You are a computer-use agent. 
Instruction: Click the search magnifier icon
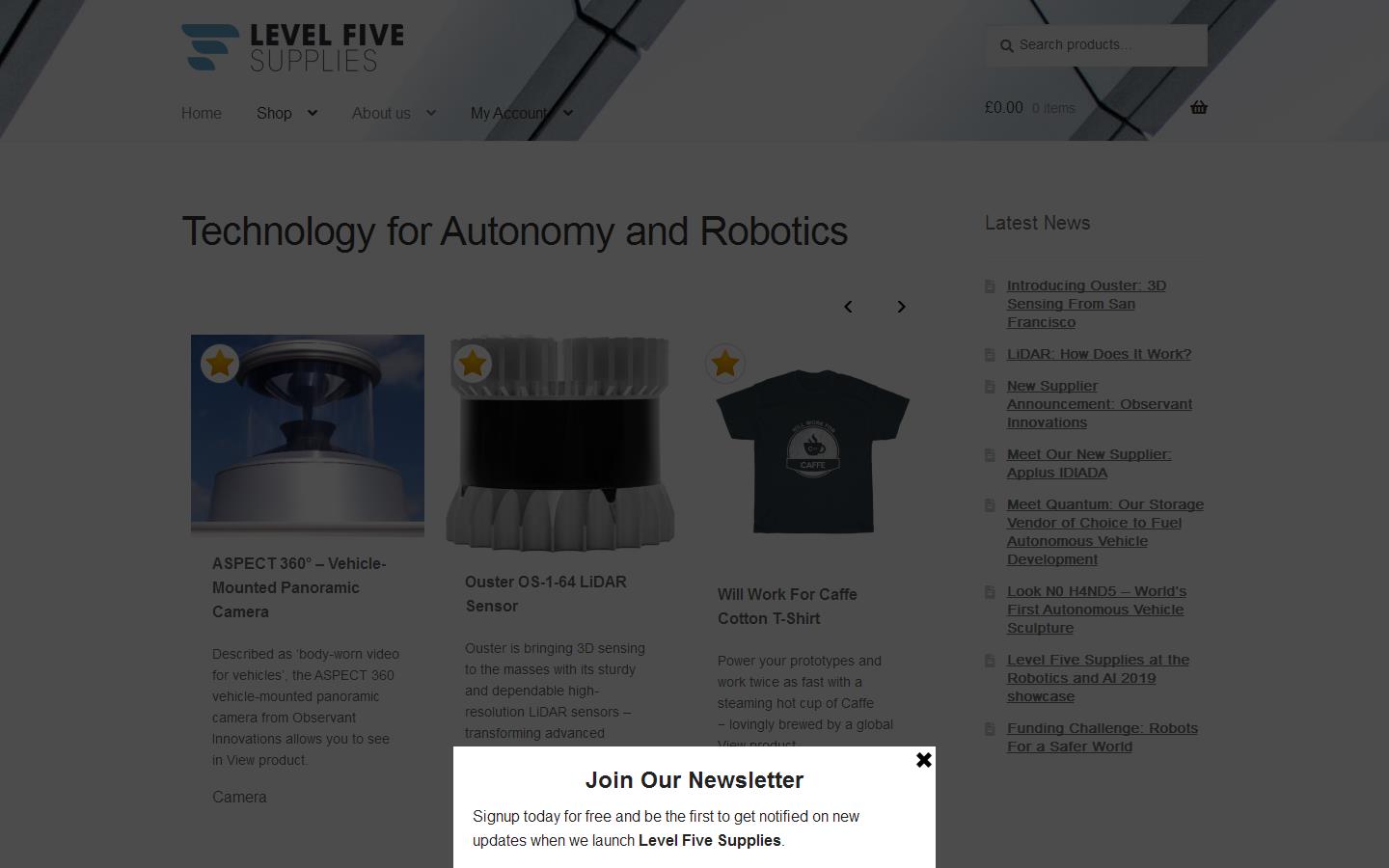coord(1006,45)
